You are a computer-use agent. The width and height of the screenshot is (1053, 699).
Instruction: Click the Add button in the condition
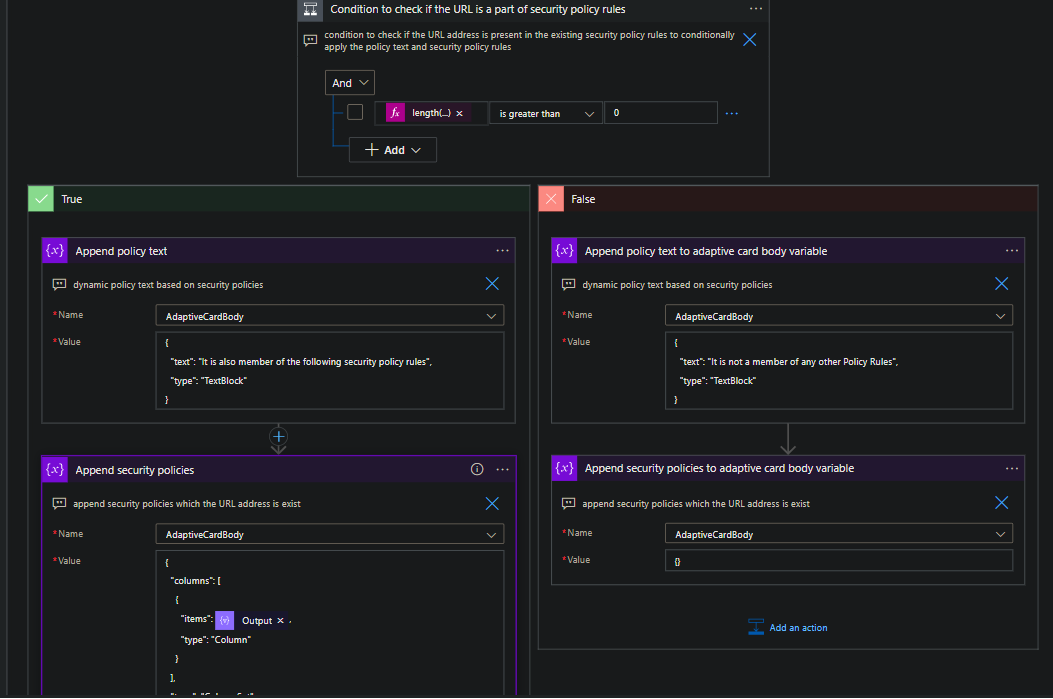(x=393, y=150)
